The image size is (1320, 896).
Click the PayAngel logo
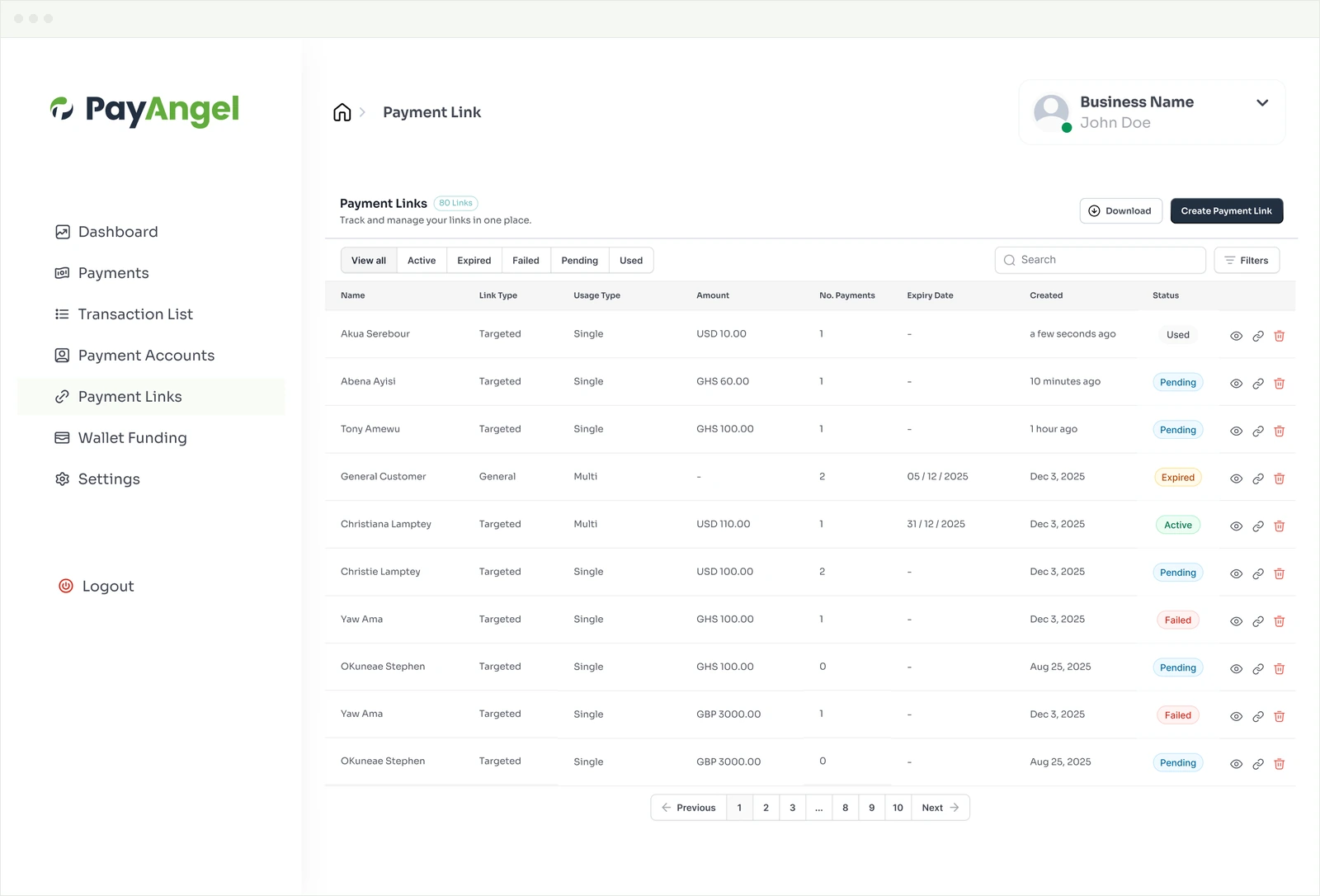[x=144, y=110]
